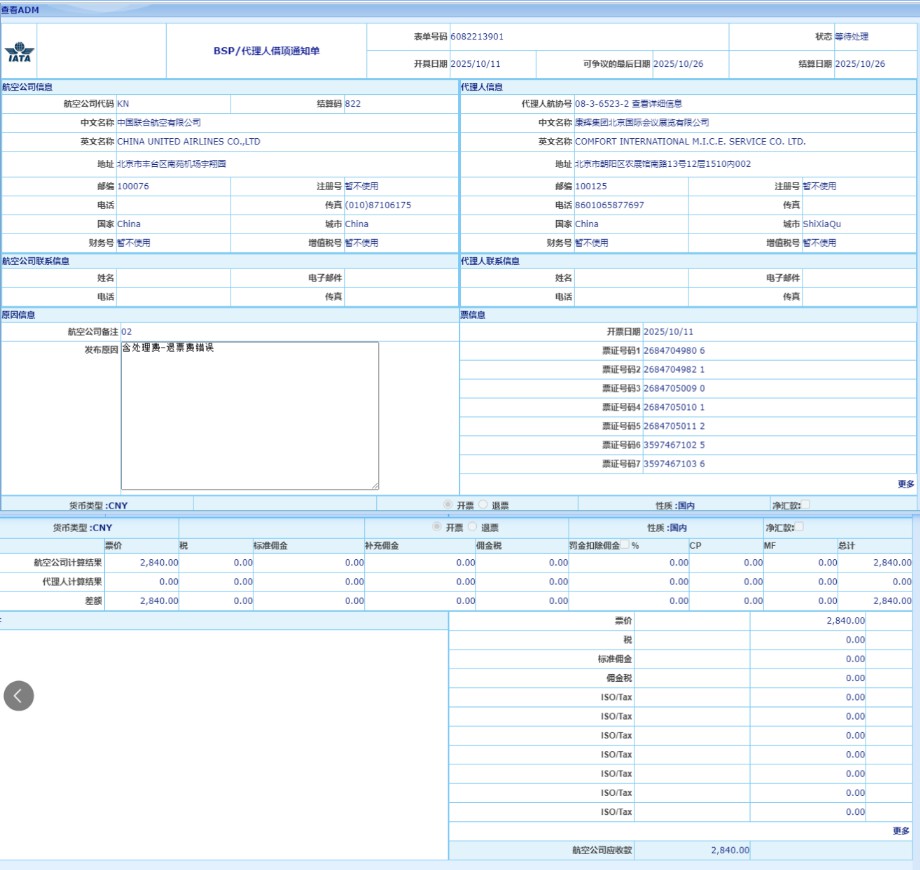Click ticket number 2684705009 0
The height and width of the screenshot is (870, 920).
(673, 388)
